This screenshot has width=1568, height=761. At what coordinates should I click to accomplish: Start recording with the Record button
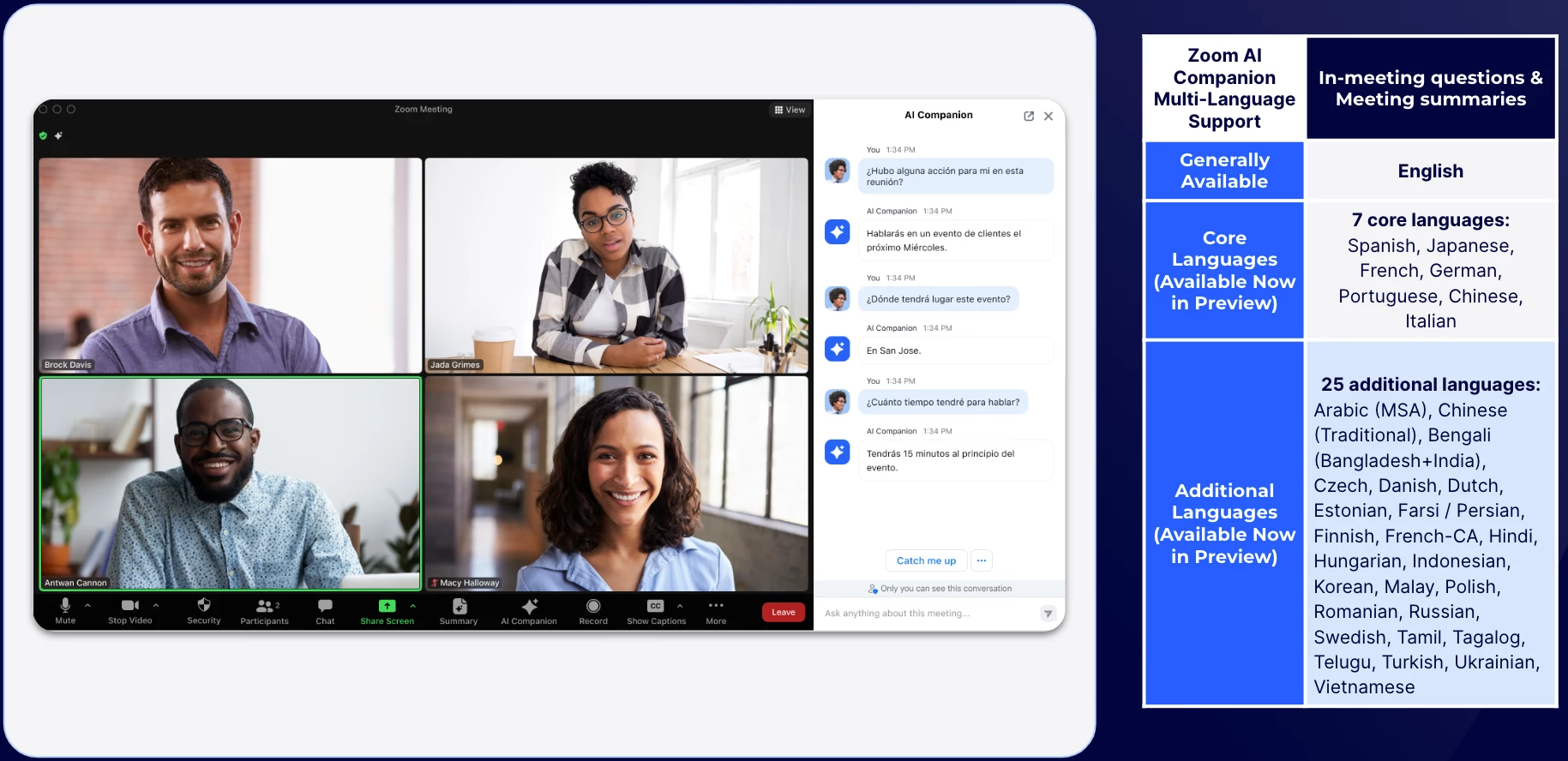coord(593,611)
